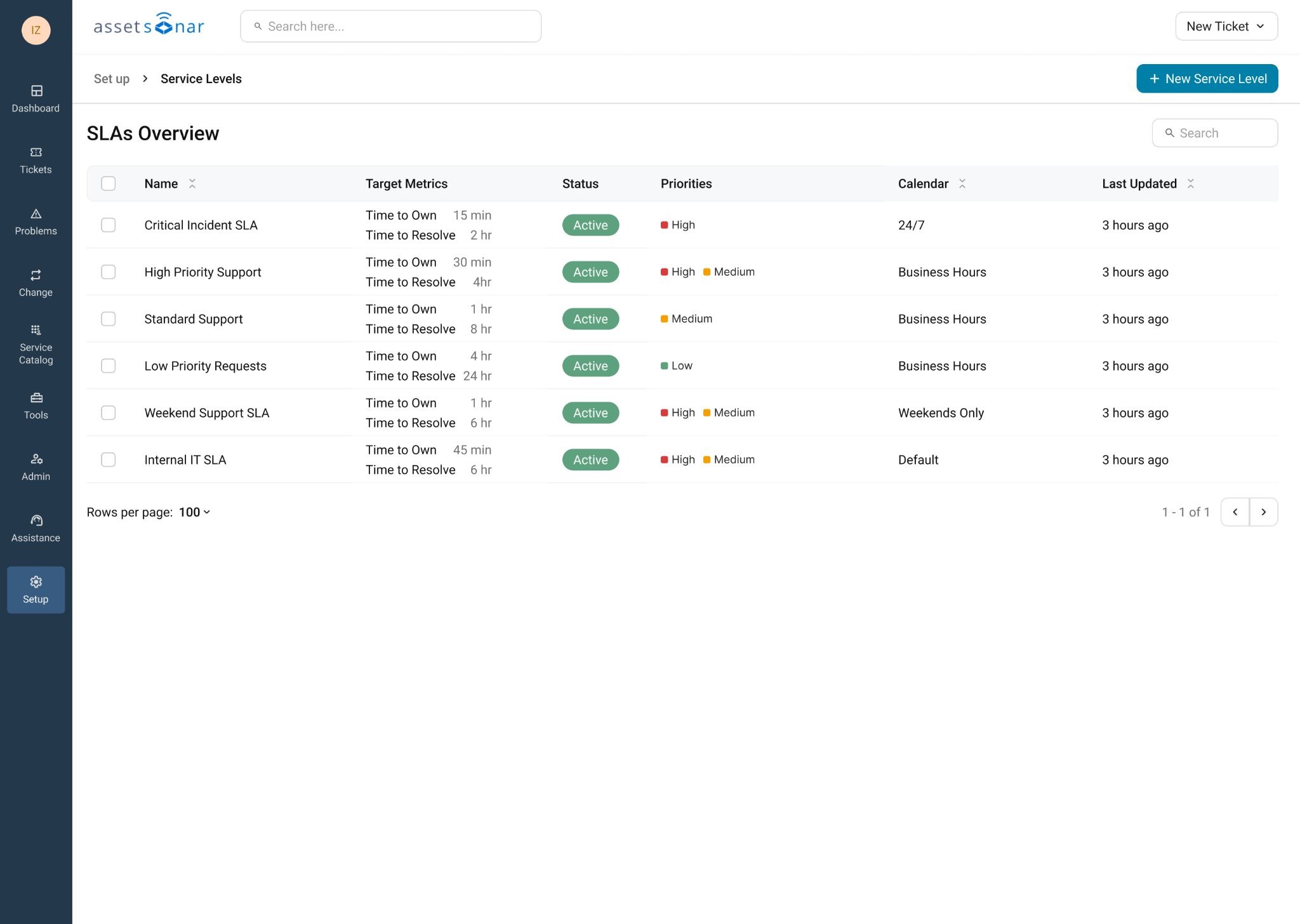Sort by Calendar column arrows
Screen dimensions: 1300x924
[x=962, y=183]
